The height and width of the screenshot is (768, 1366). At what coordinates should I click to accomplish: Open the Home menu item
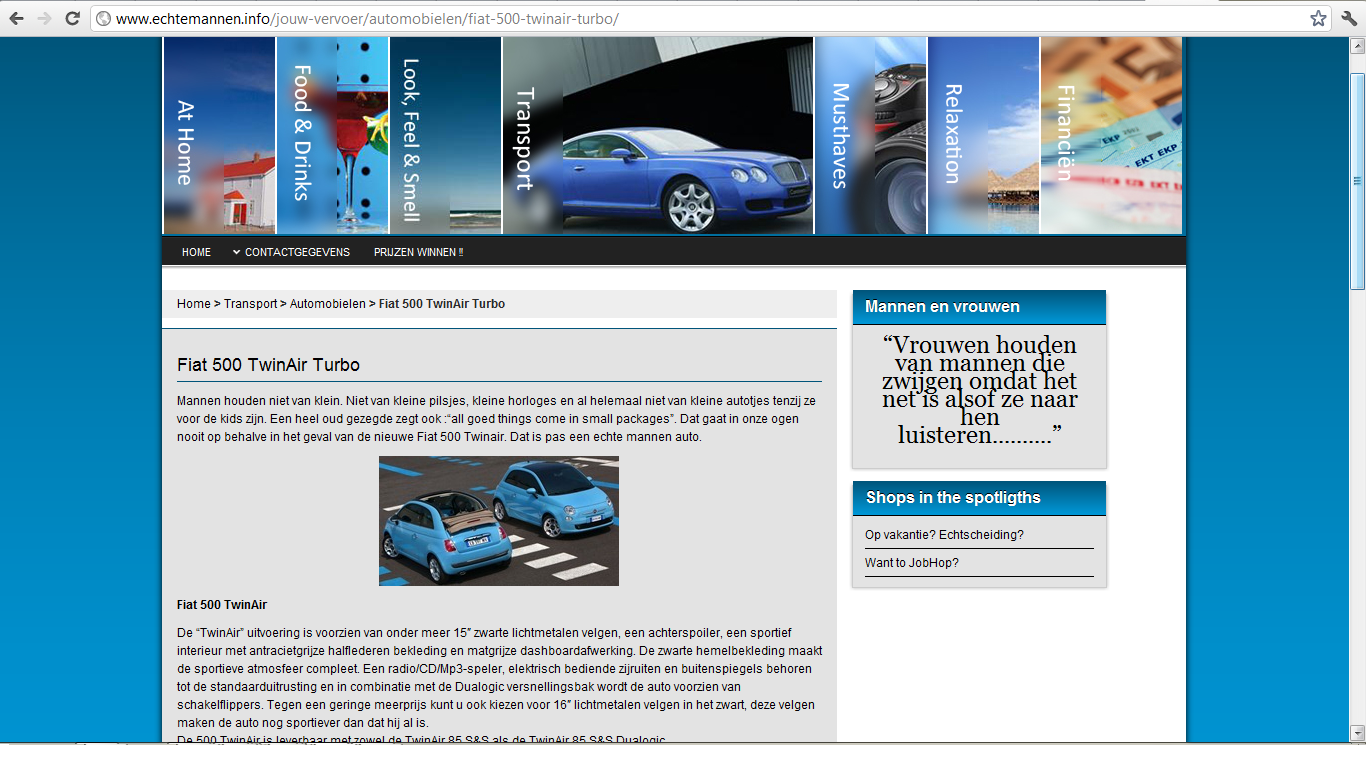(x=196, y=252)
